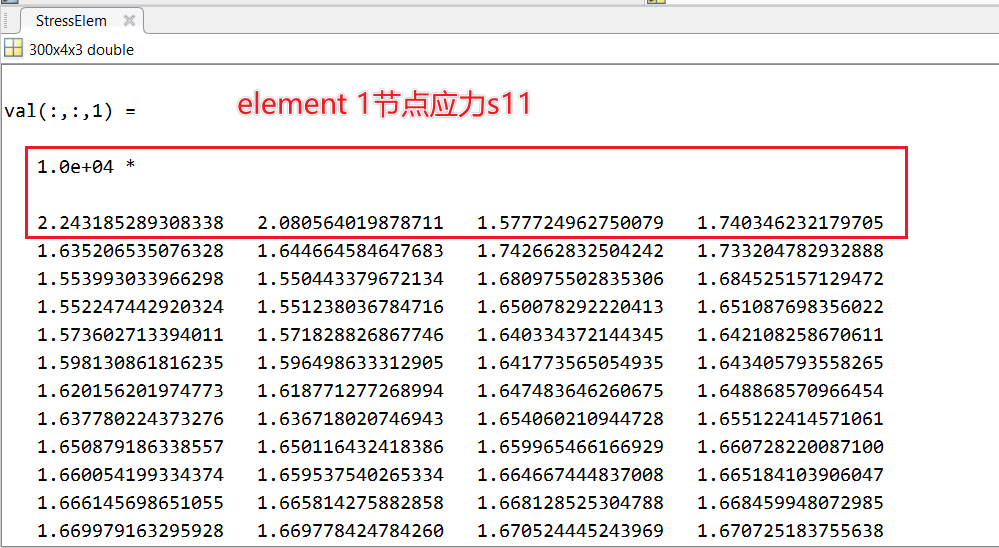Click value 1.666145698651055

[x=131, y=503]
